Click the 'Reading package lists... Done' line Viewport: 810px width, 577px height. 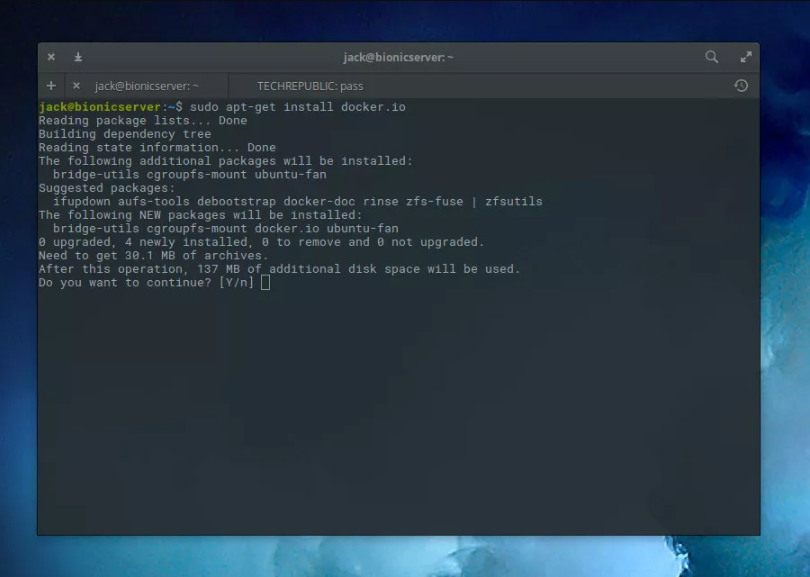point(143,120)
